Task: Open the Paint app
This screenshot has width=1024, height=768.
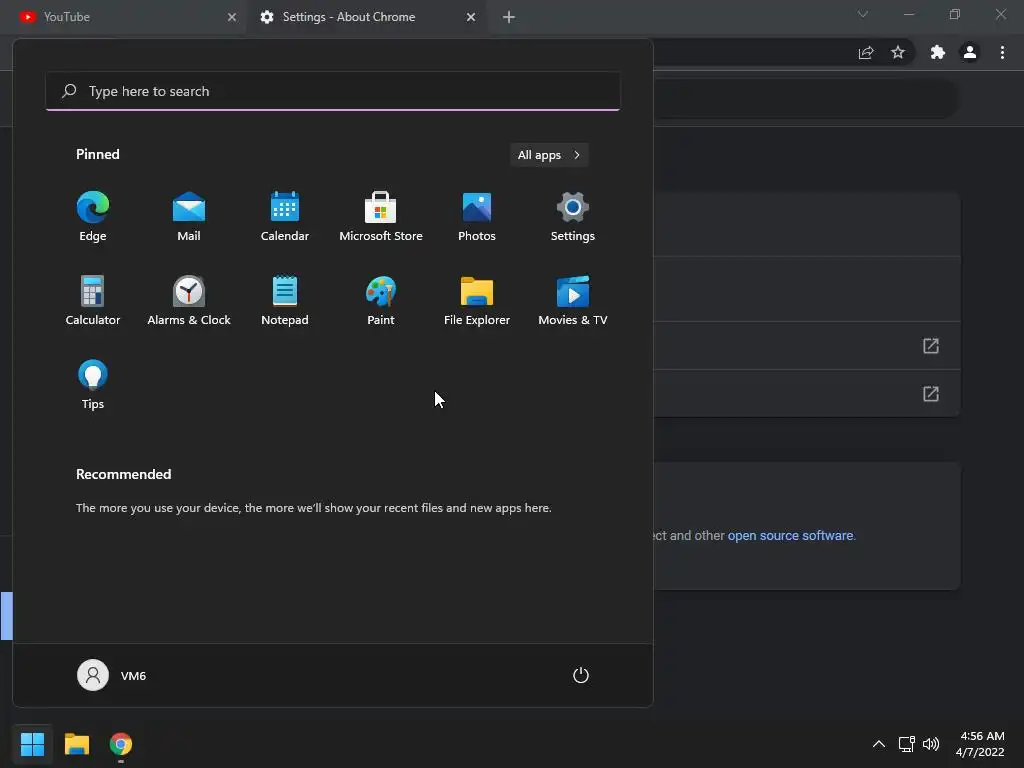Action: [x=381, y=301]
